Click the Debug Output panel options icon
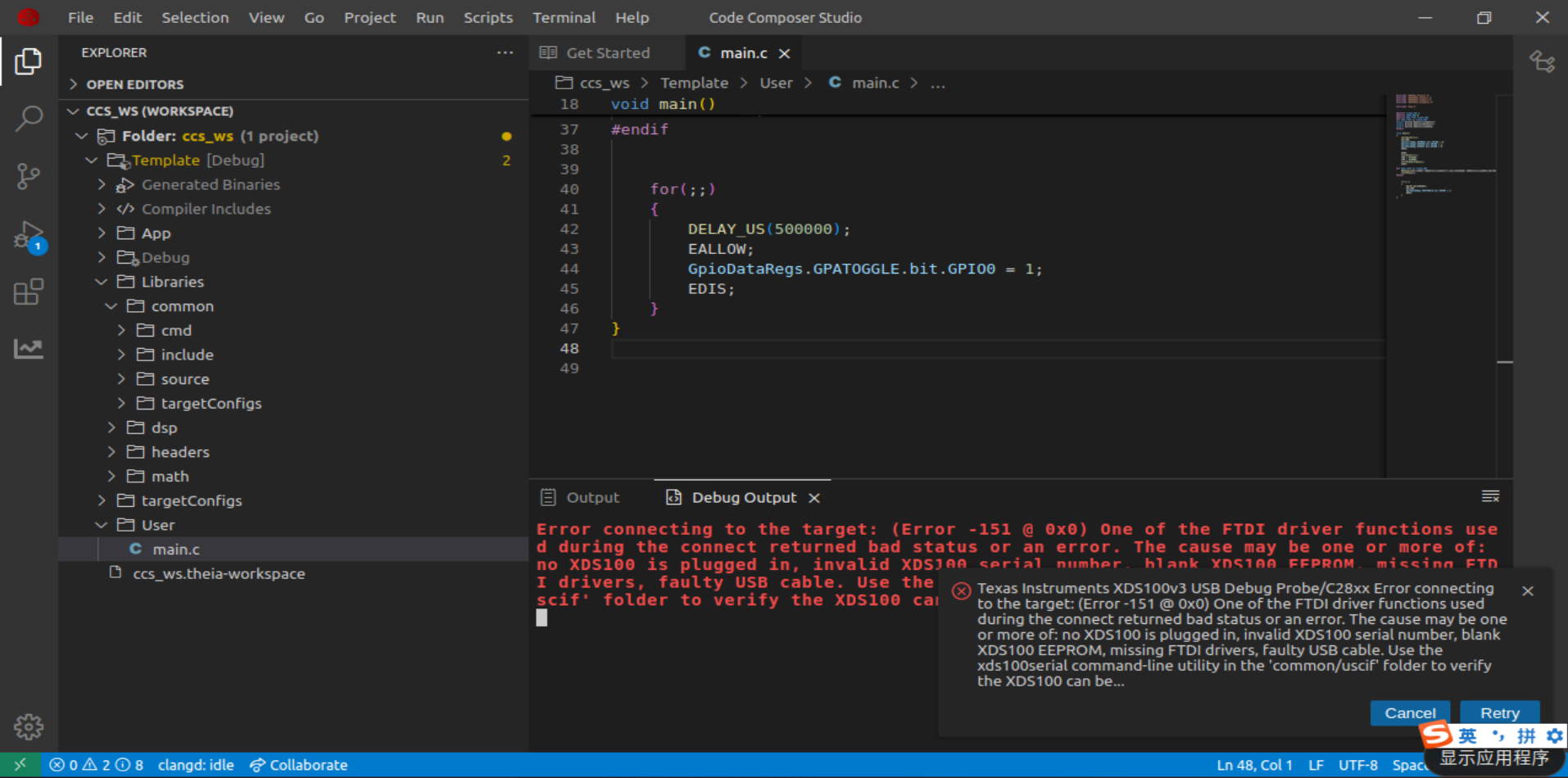1568x778 pixels. click(x=1491, y=496)
